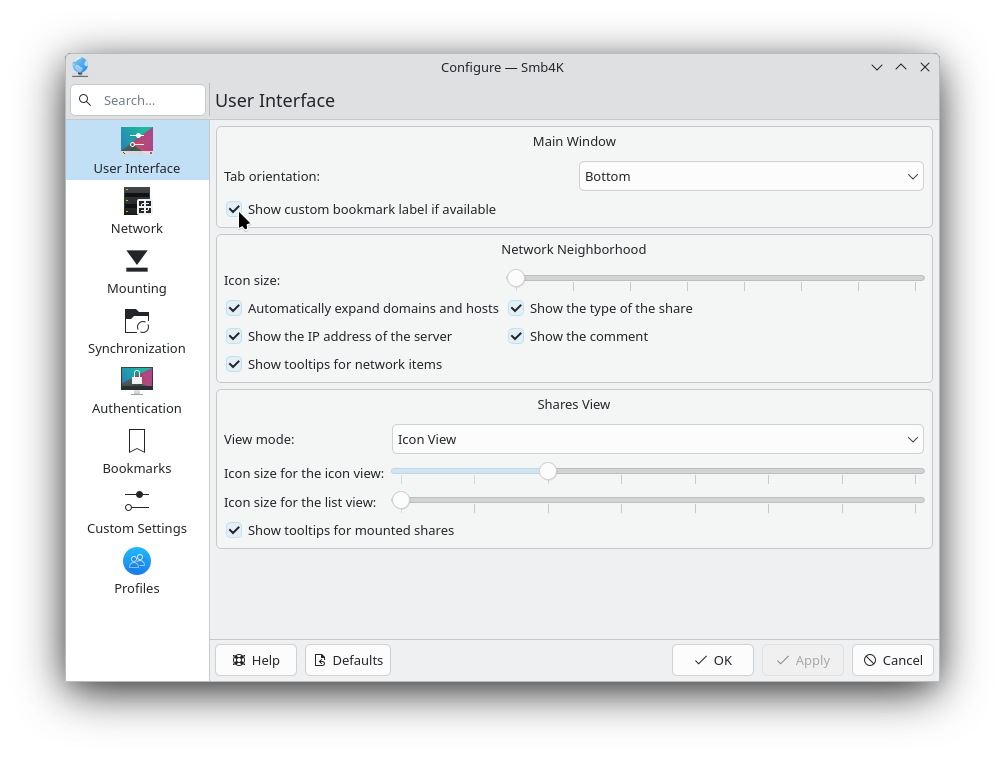
Task: Toggle Show the IP address of the server
Action: pyautogui.click(x=234, y=336)
